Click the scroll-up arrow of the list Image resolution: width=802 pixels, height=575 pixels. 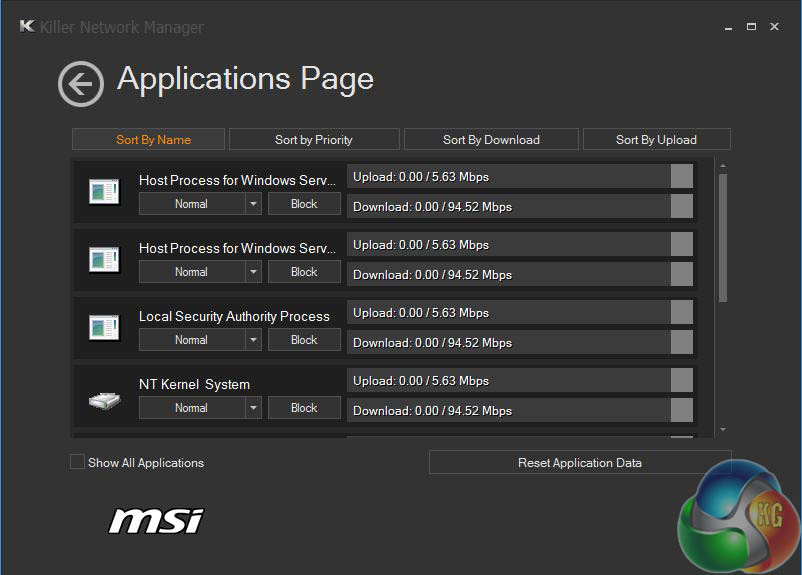(722, 166)
